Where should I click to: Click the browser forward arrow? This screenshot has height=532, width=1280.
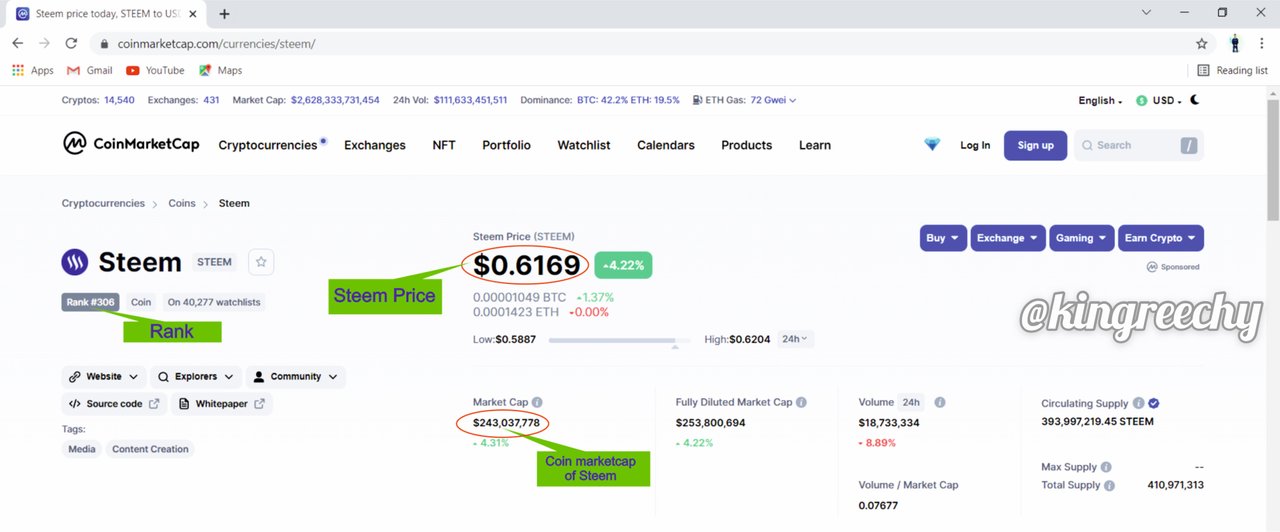pos(44,44)
